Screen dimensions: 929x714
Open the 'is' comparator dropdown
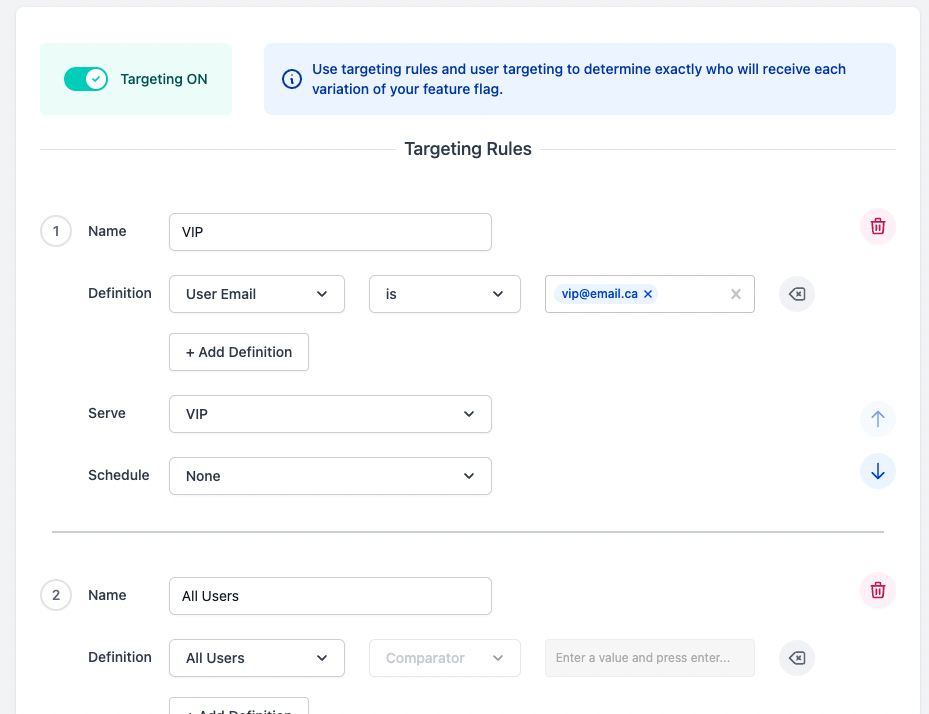445,294
